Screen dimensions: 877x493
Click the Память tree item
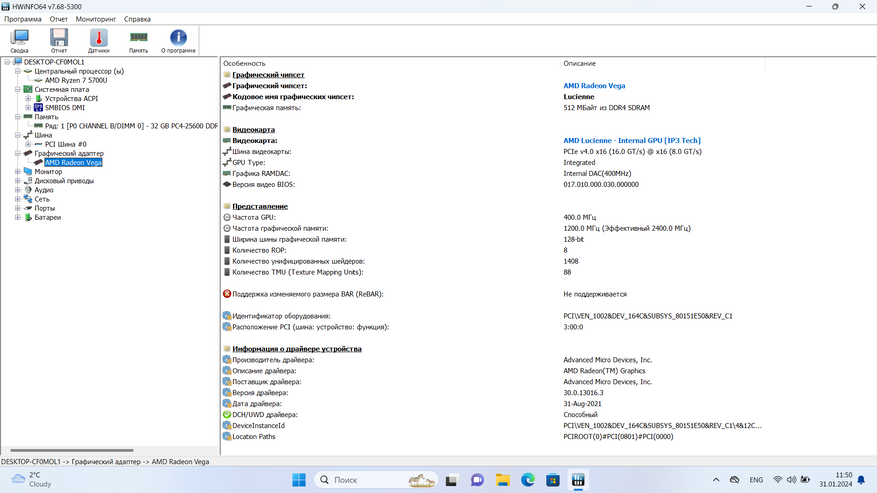(46, 117)
